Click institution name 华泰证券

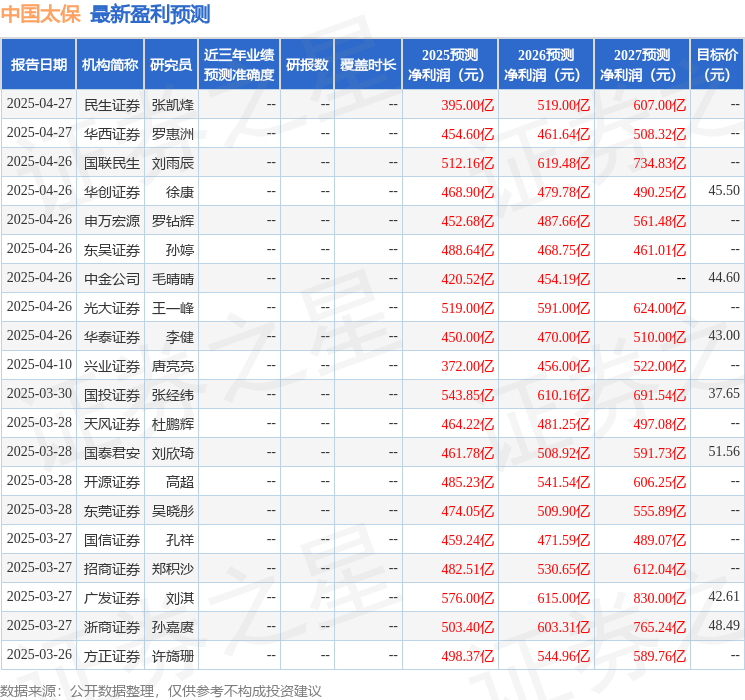(112, 337)
